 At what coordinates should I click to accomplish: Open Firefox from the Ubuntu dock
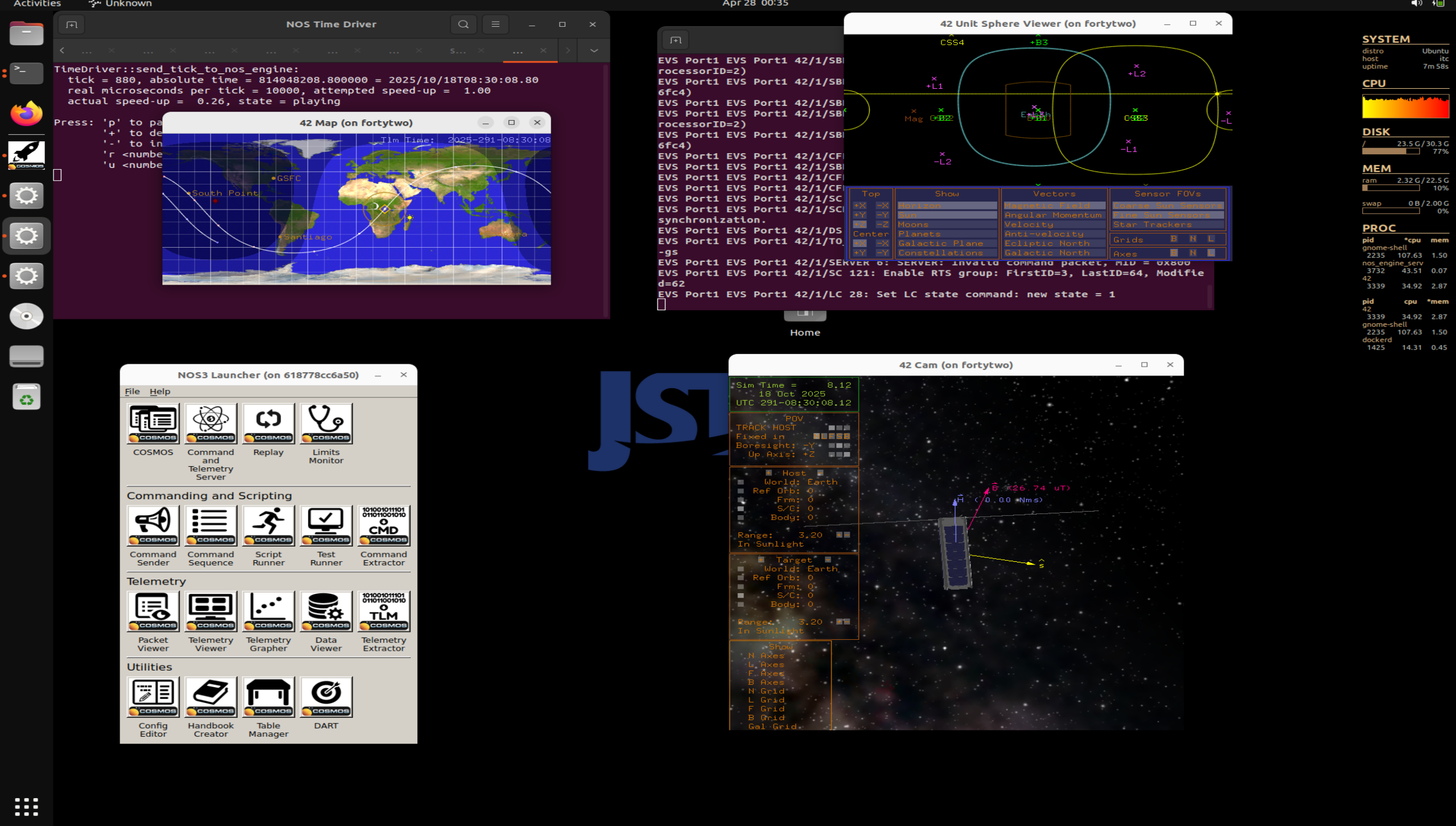[x=26, y=113]
